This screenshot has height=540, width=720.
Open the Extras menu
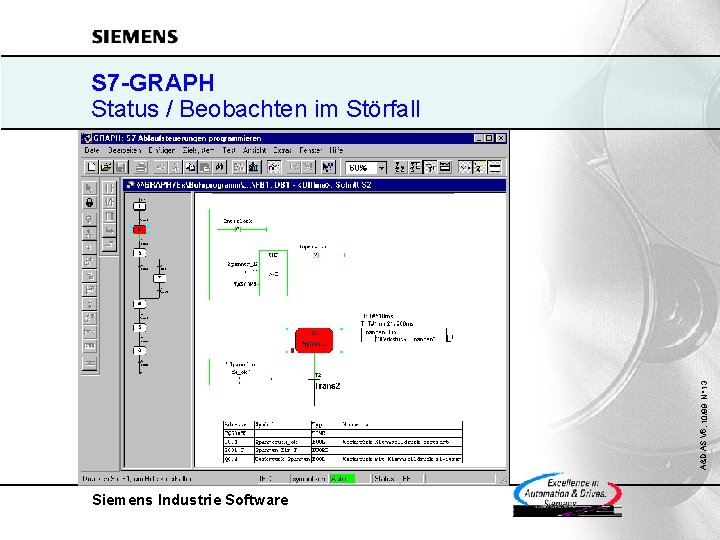[x=282, y=150]
